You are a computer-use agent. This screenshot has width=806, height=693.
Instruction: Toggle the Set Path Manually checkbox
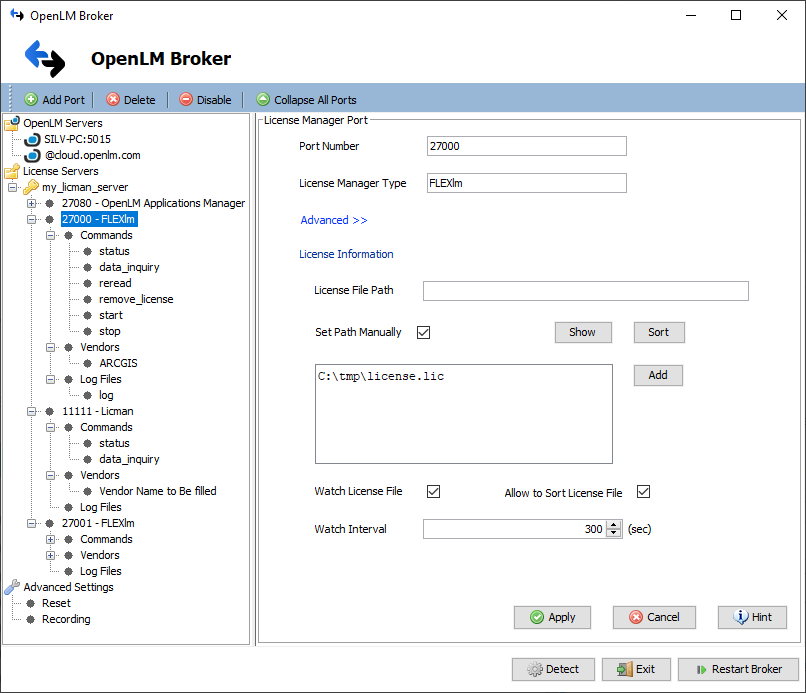pyautogui.click(x=423, y=332)
